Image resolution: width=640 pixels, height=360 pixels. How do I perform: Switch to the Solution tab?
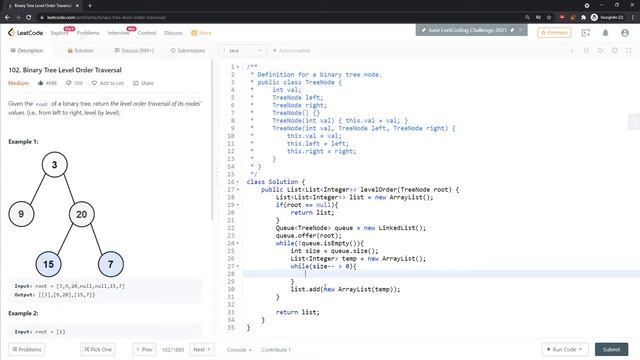click(x=80, y=51)
